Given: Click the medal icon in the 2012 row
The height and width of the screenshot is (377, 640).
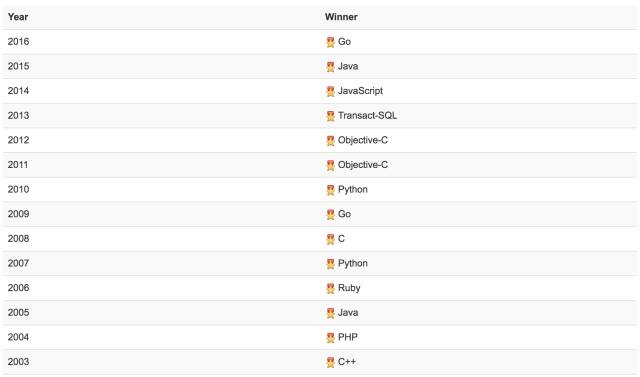Looking at the screenshot, I should (x=331, y=140).
